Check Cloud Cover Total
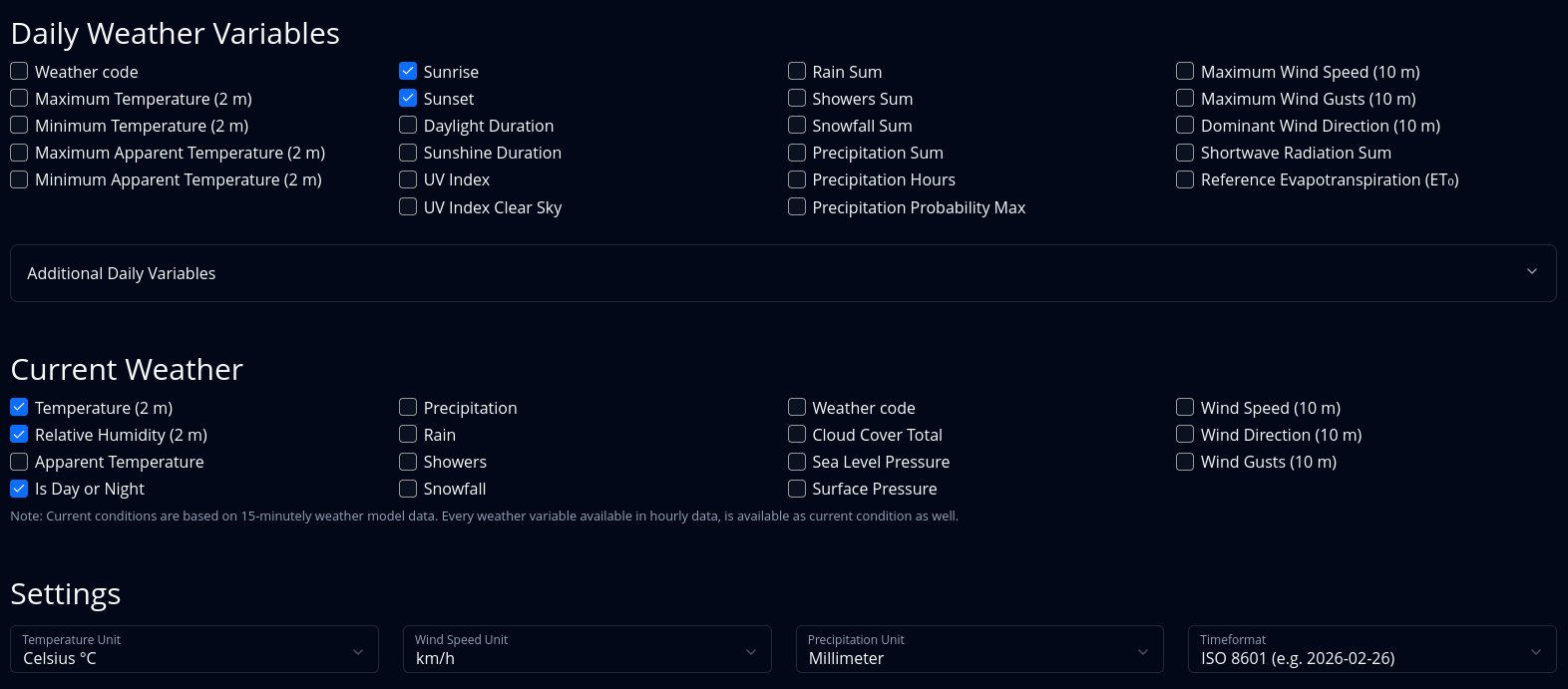 (797, 434)
